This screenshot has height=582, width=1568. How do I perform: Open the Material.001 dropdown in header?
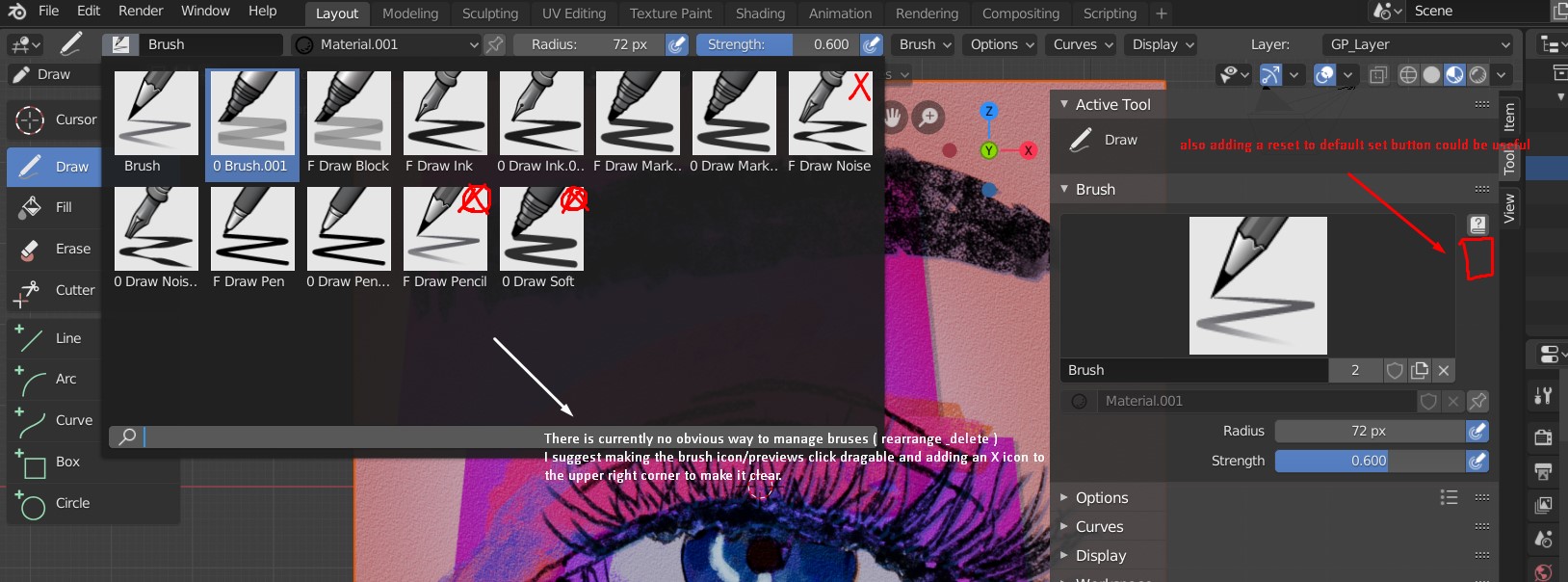(386, 44)
